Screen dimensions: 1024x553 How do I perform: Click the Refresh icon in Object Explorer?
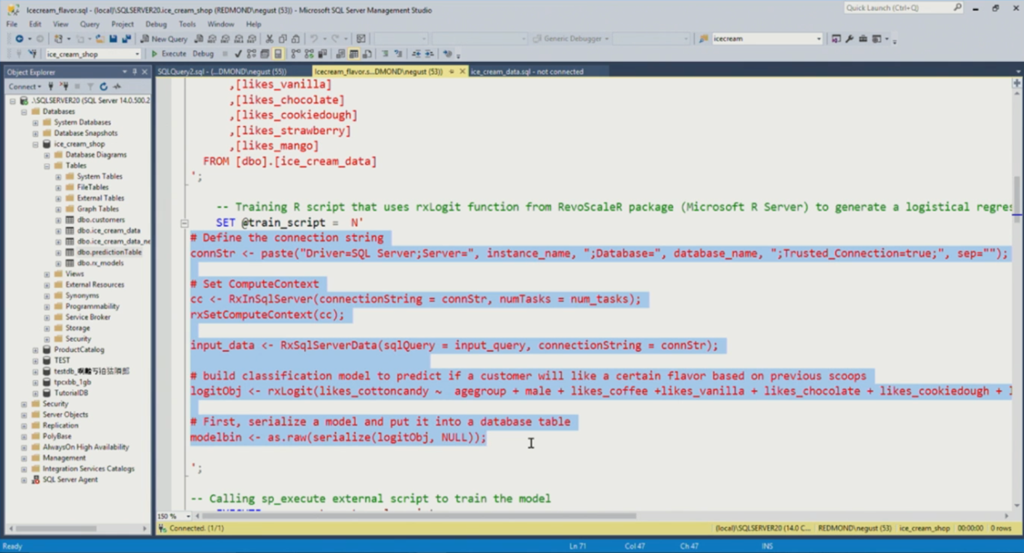(x=103, y=86)
